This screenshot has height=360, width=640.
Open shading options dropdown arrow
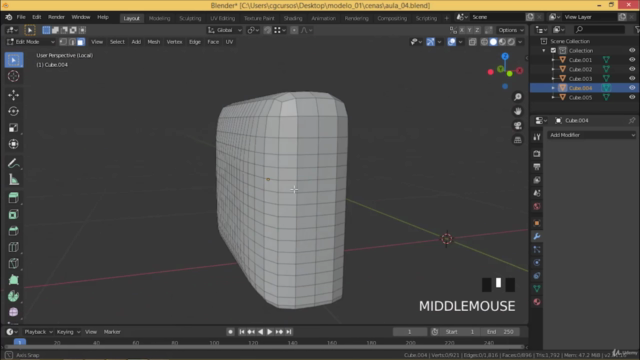[520, 42]
